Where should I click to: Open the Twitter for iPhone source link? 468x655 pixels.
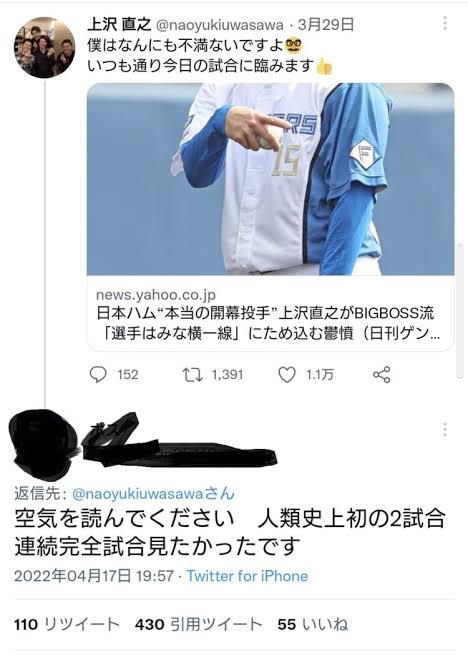click(x=247, y=576)
